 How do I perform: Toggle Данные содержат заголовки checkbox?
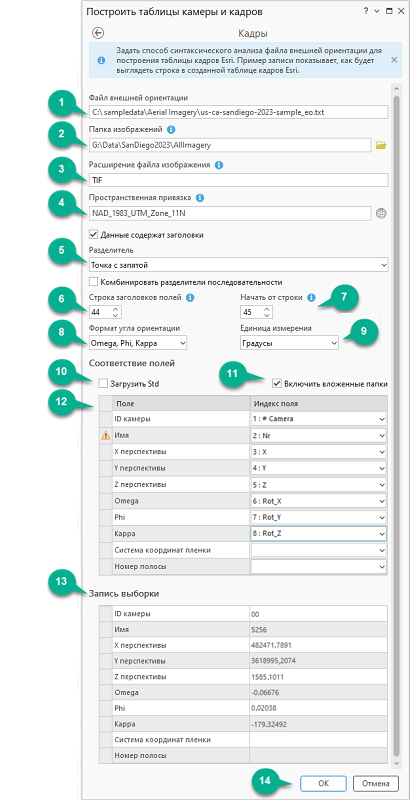click(93, 235)
